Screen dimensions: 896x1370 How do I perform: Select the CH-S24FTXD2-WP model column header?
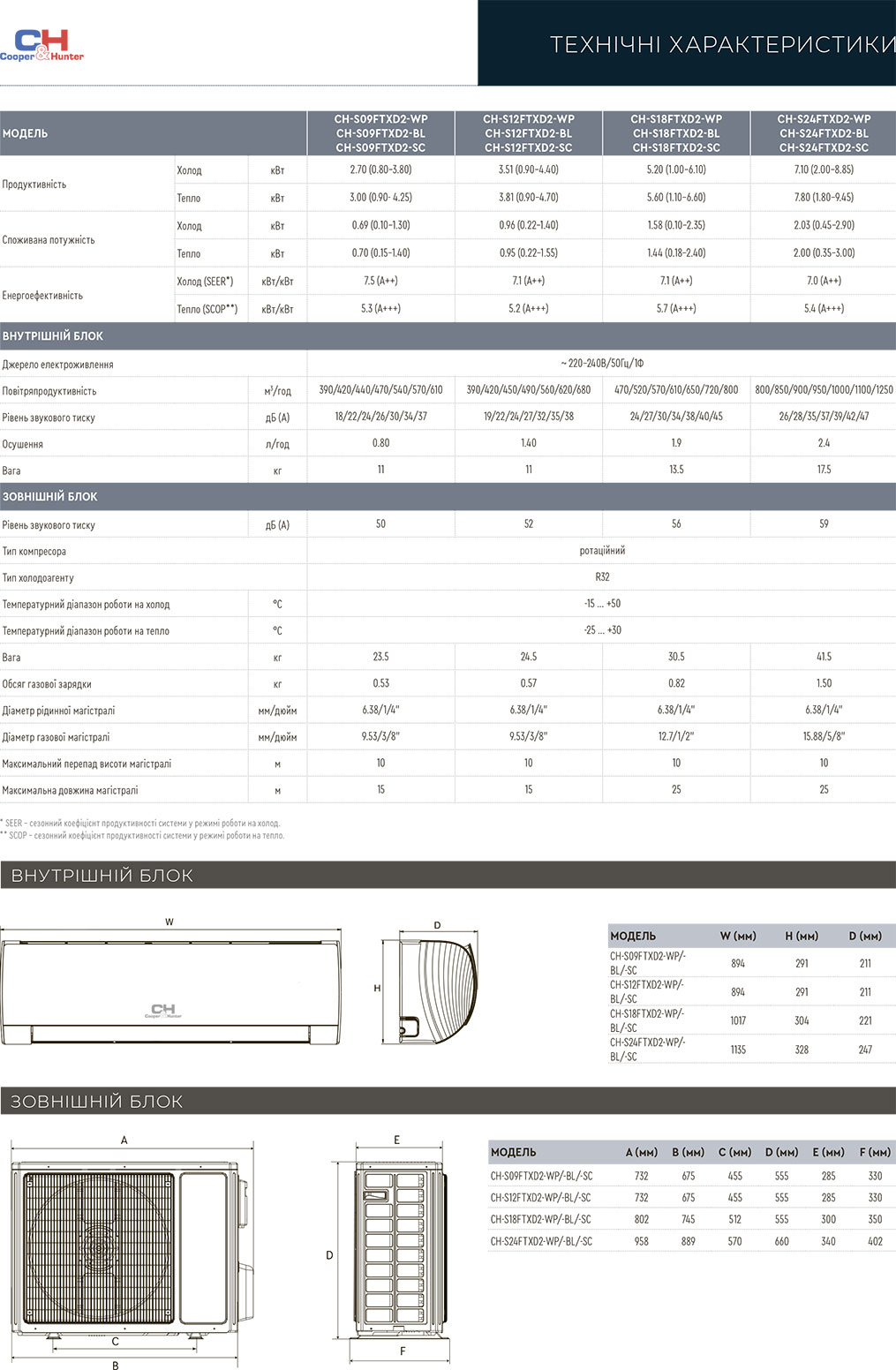tap(823, 133)
